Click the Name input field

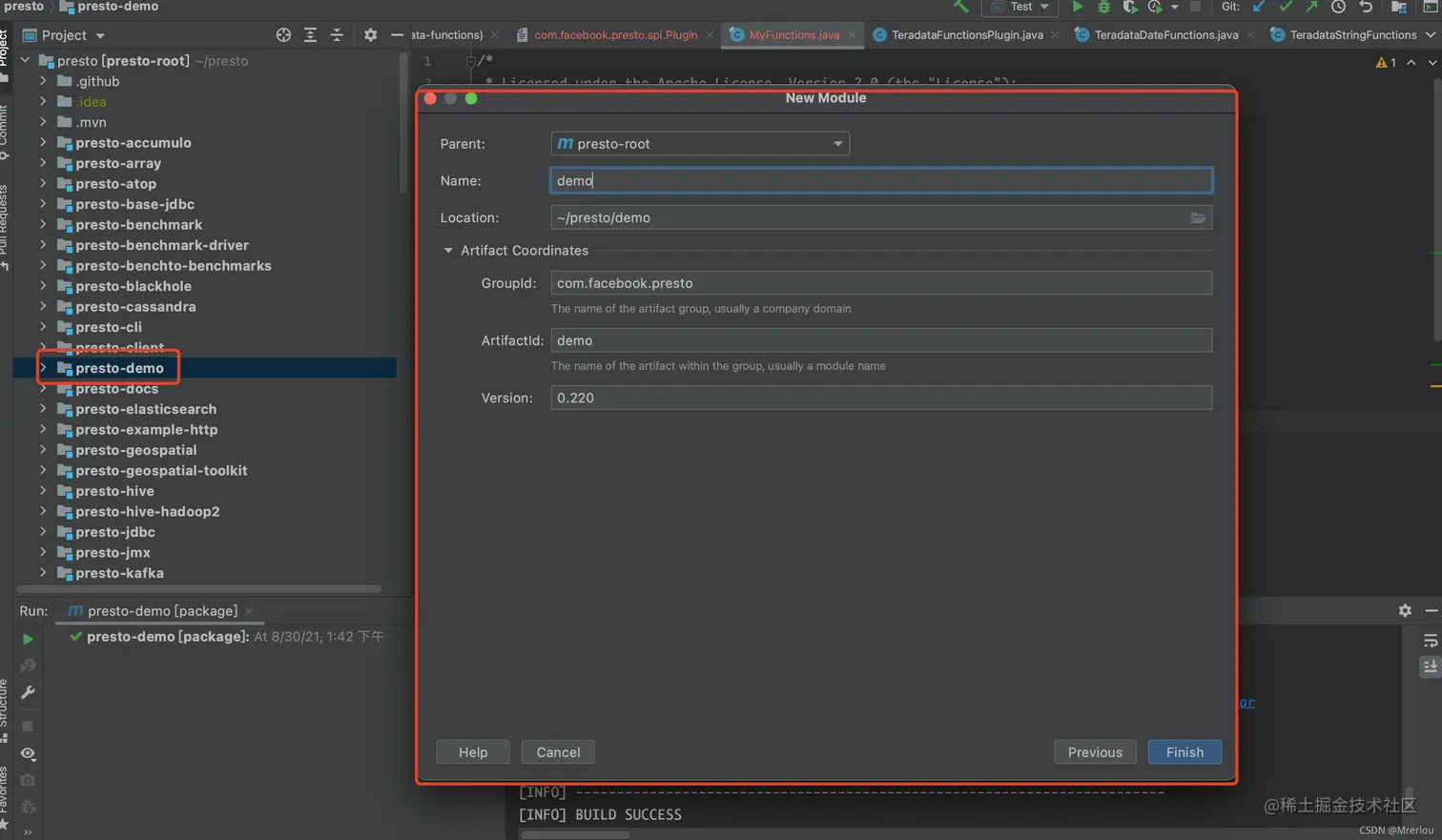881,180
